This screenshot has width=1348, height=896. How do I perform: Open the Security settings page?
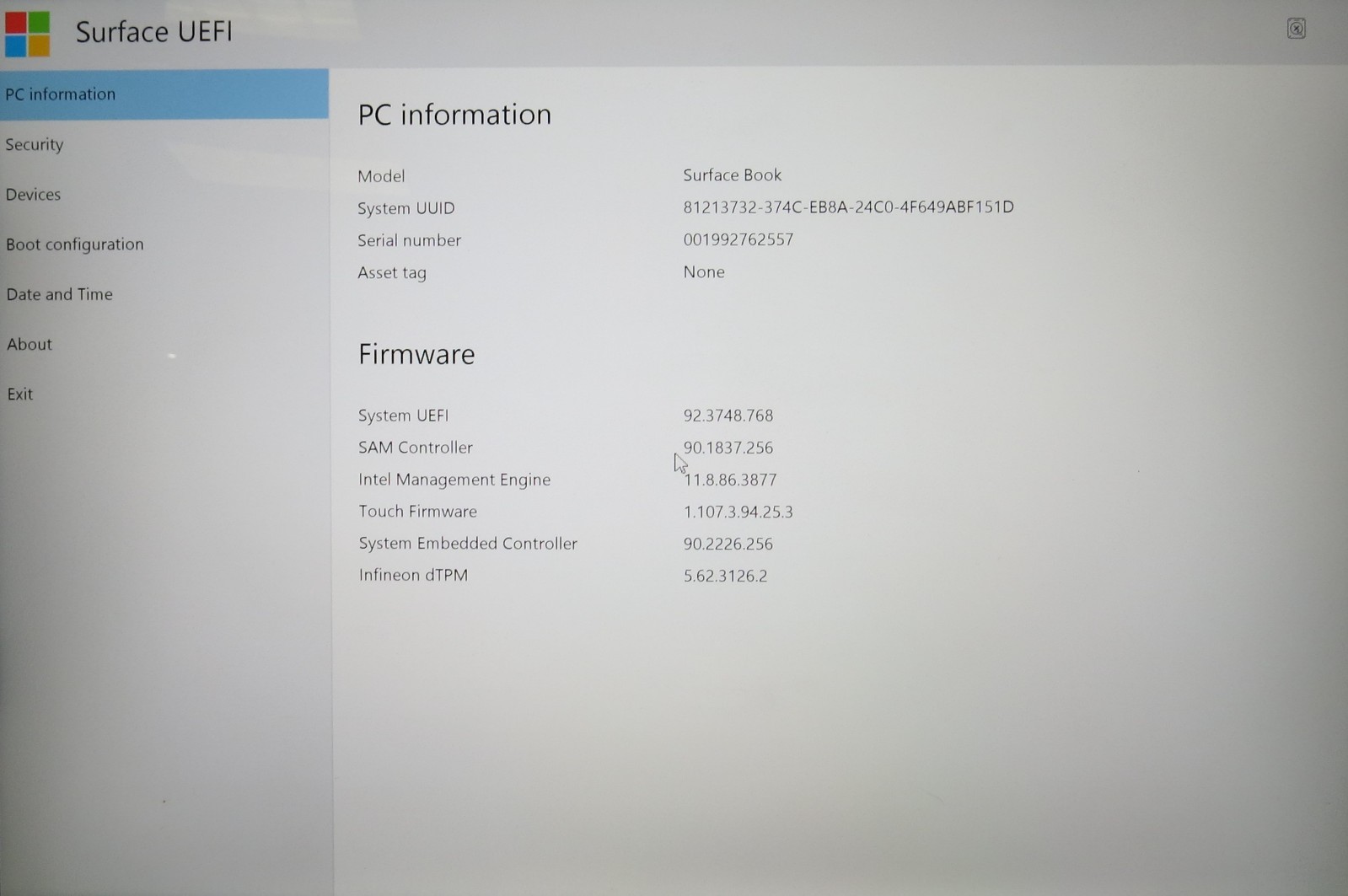[164, 144]
